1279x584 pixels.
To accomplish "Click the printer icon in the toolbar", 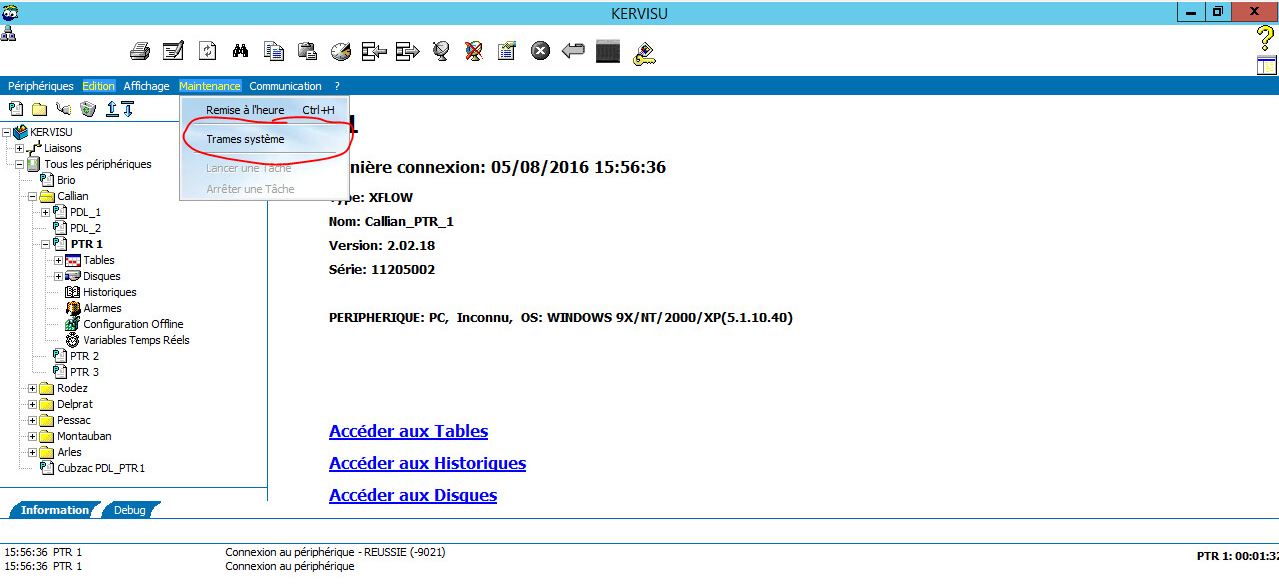I will [140, 51].
